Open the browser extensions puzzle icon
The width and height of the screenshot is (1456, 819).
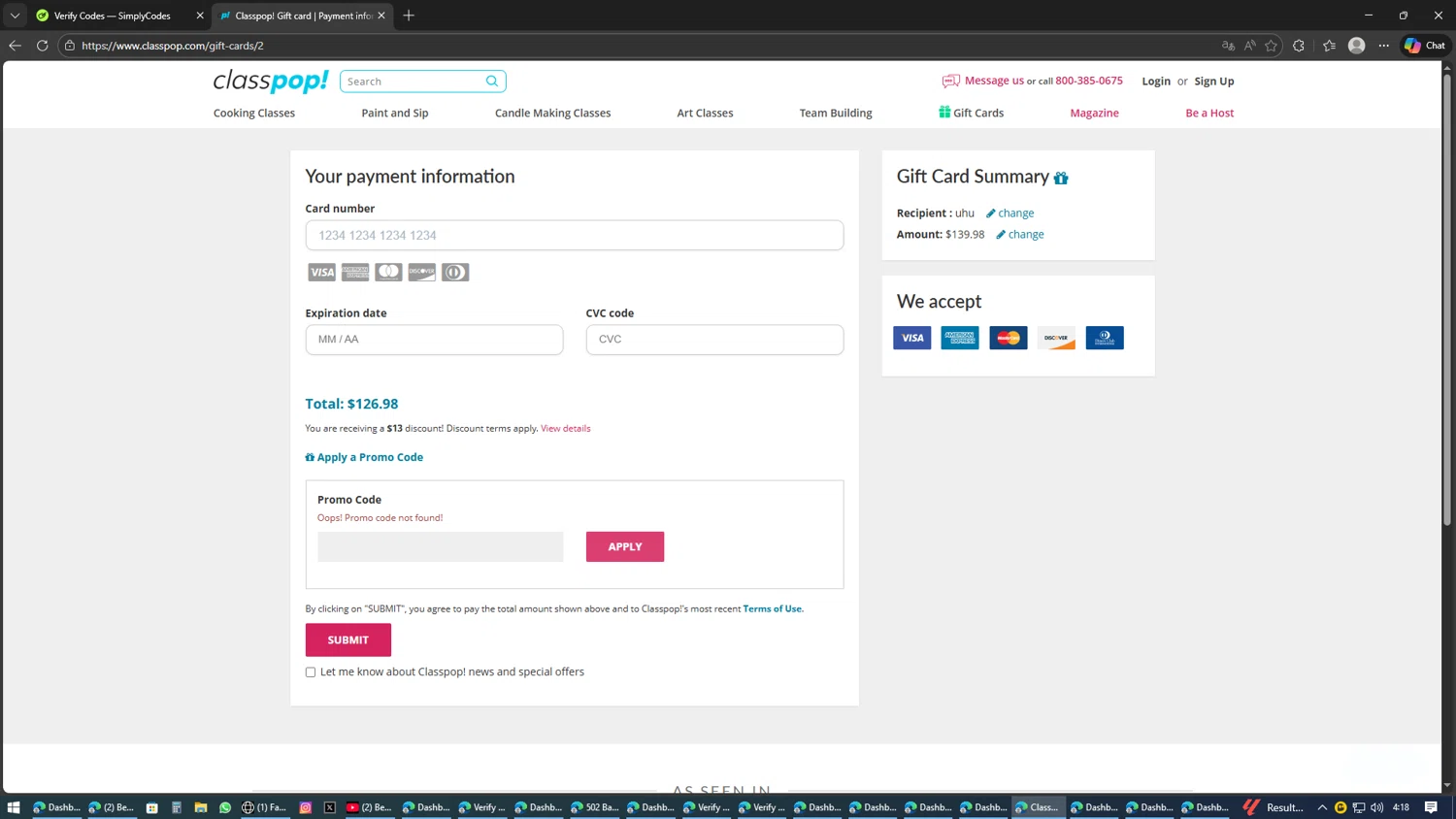(x=1299, y=46)
